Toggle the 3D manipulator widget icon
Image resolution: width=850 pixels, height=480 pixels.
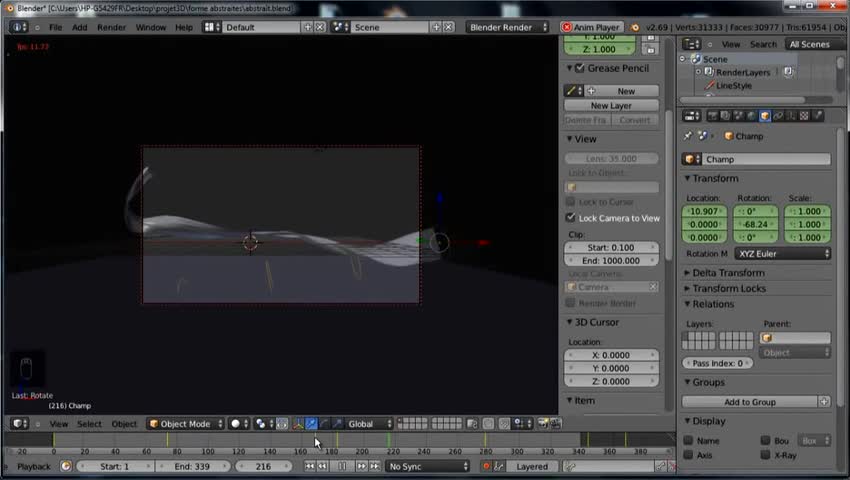tap(298, 424)
